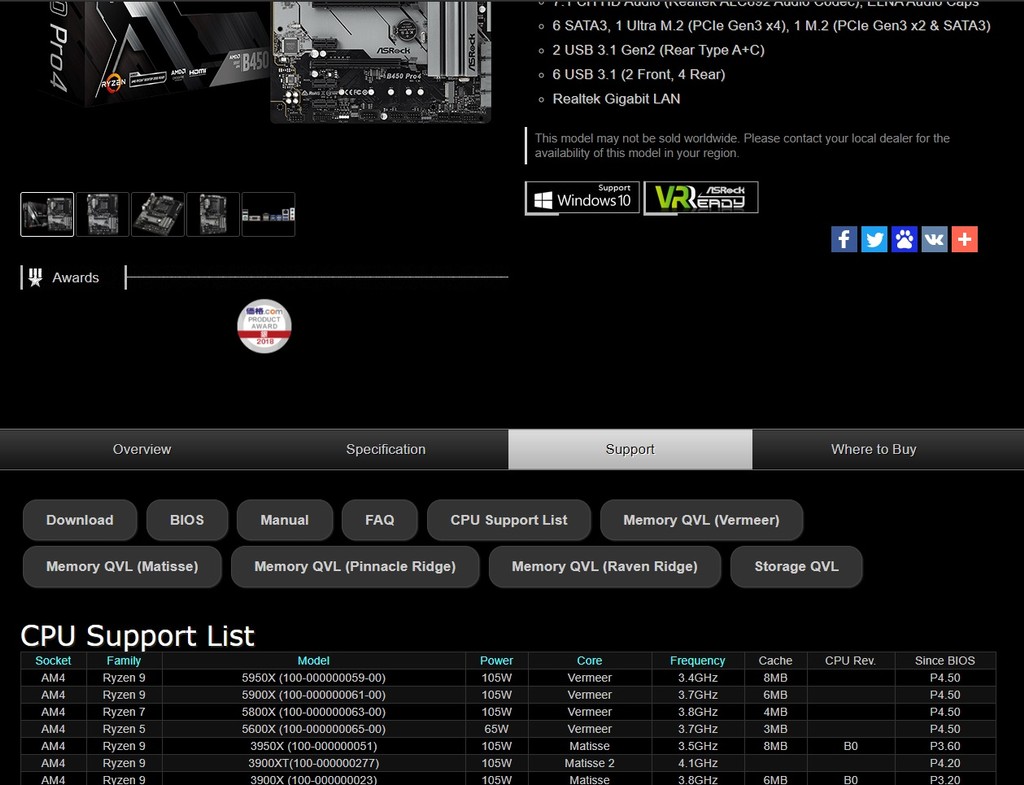Open more sharing options plus icon
Screen dimensions: 1024x785
pos(965,239)
